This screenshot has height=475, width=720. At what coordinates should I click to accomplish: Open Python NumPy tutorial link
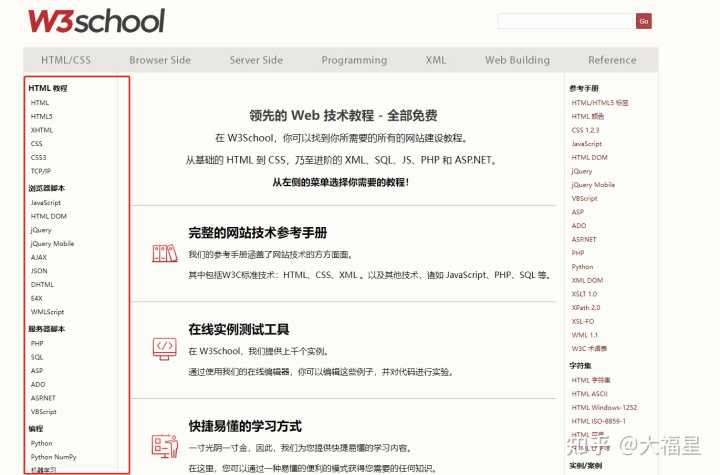53,457
